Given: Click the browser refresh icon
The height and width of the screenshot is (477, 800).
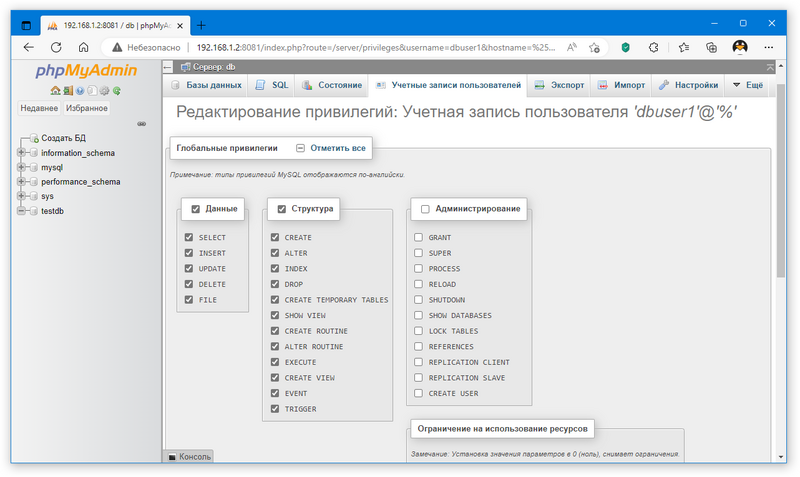Looking at the screenshot, I should (x=56, y=47).
